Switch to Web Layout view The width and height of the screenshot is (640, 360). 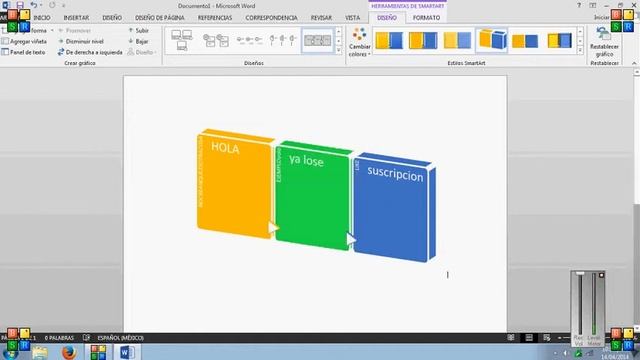[x=547, y=338]
